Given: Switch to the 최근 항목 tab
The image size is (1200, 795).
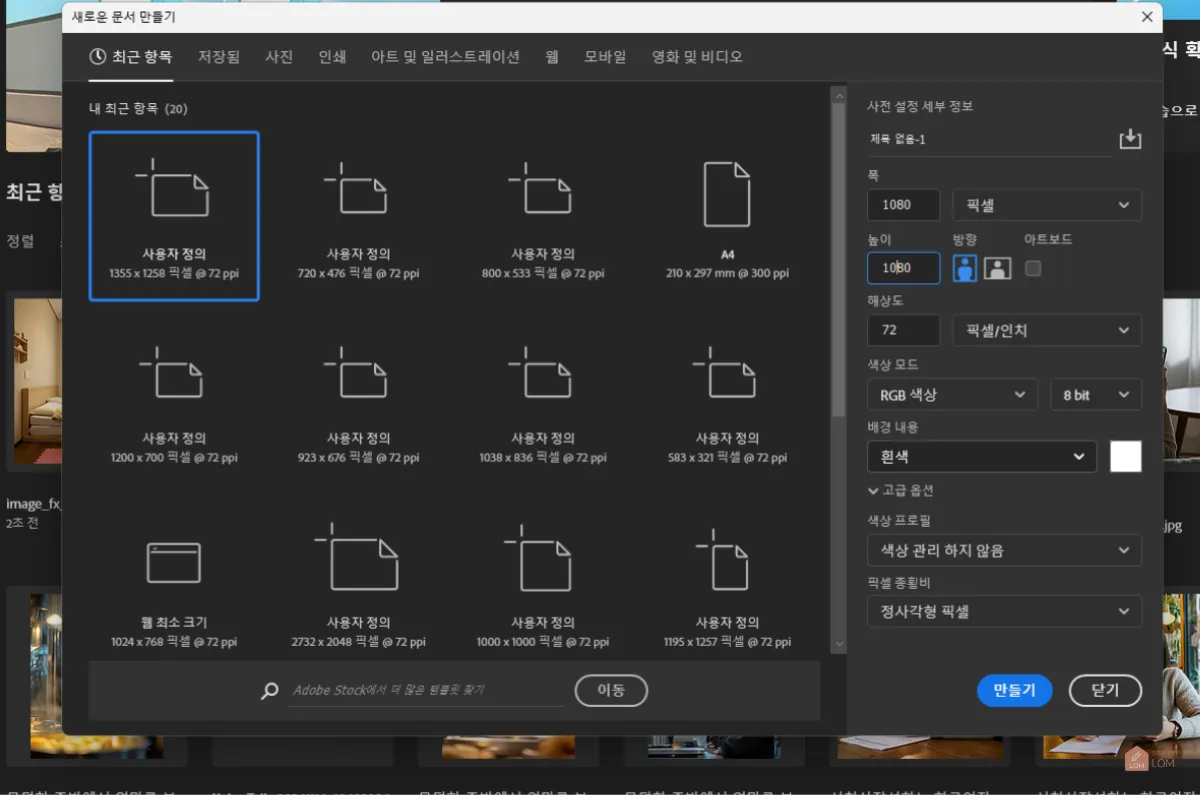Looking at the screenshot, I should click(x=131, y=57).
